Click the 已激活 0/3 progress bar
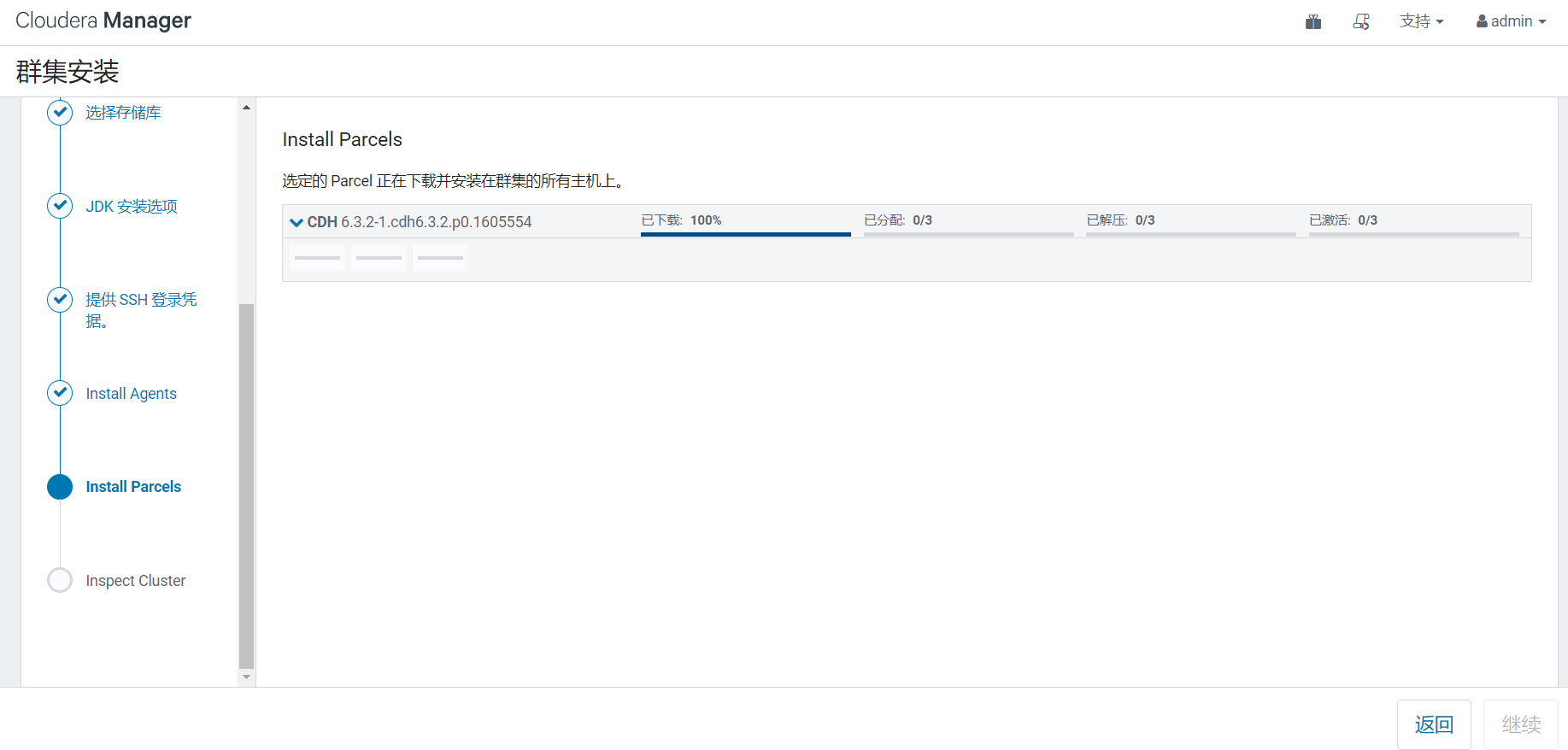The image size is (1568, 750). click(x=1414, y=233)
